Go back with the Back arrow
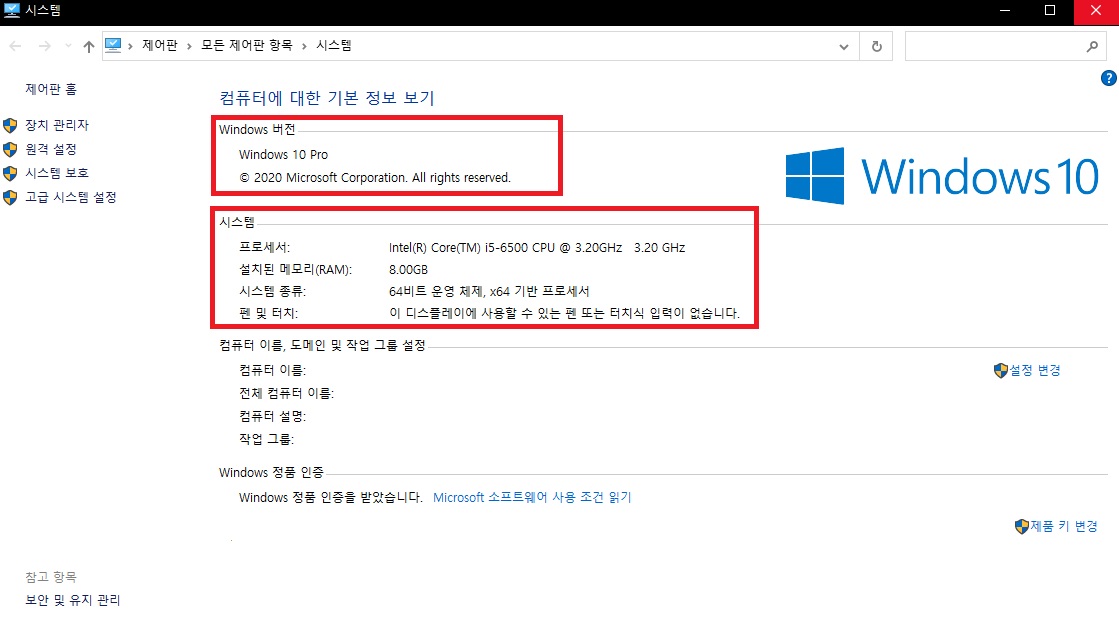 pyautogui.click(x=15, y=46)
